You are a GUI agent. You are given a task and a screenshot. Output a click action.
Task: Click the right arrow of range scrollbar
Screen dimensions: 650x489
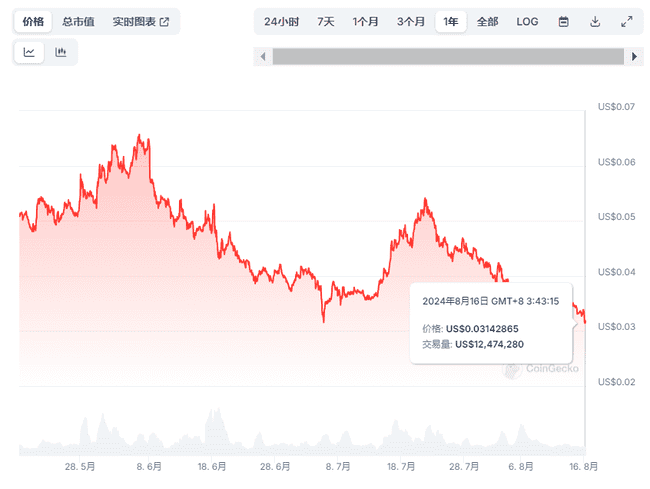coord(635,57)
